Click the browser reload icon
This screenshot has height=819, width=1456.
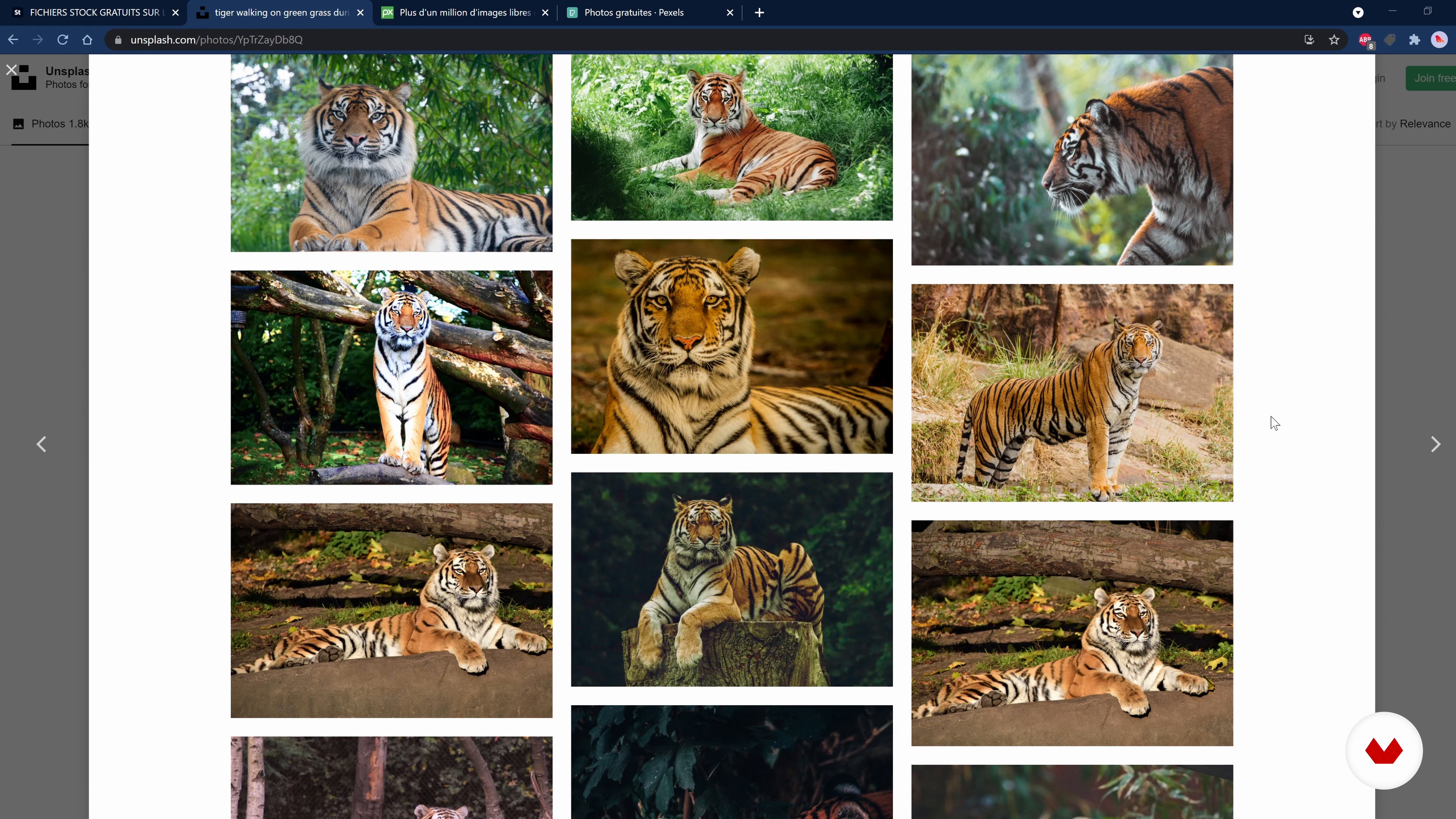point(63,39)
